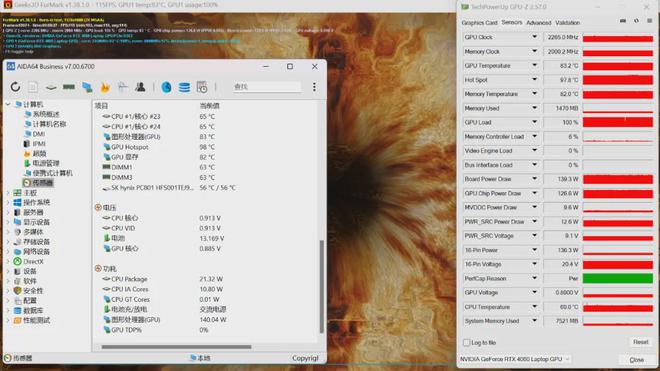
Task: Collapse the 计算机 tree node chevron
Action: (8, 104)
